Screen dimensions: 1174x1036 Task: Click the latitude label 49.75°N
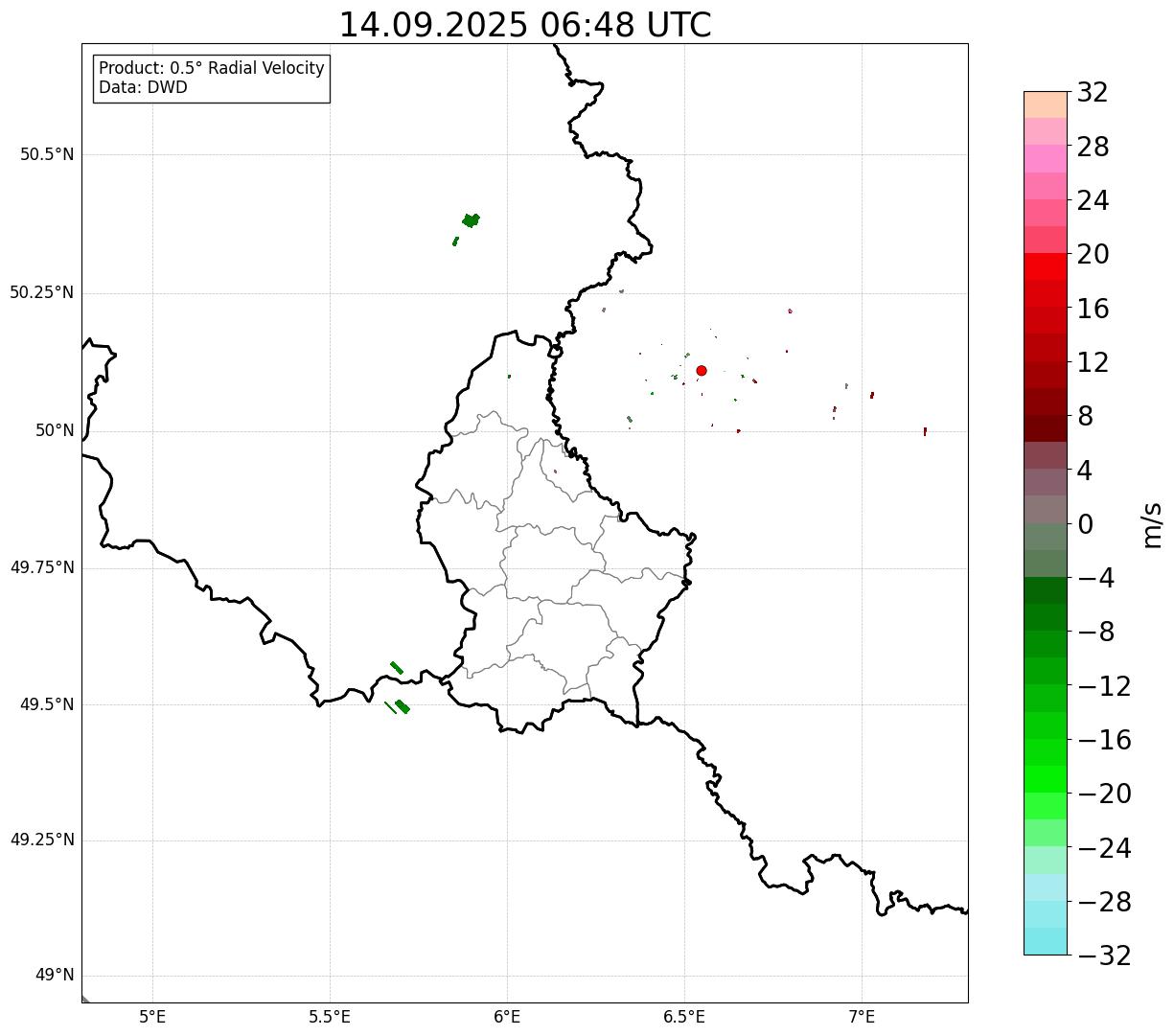point(42,567)
